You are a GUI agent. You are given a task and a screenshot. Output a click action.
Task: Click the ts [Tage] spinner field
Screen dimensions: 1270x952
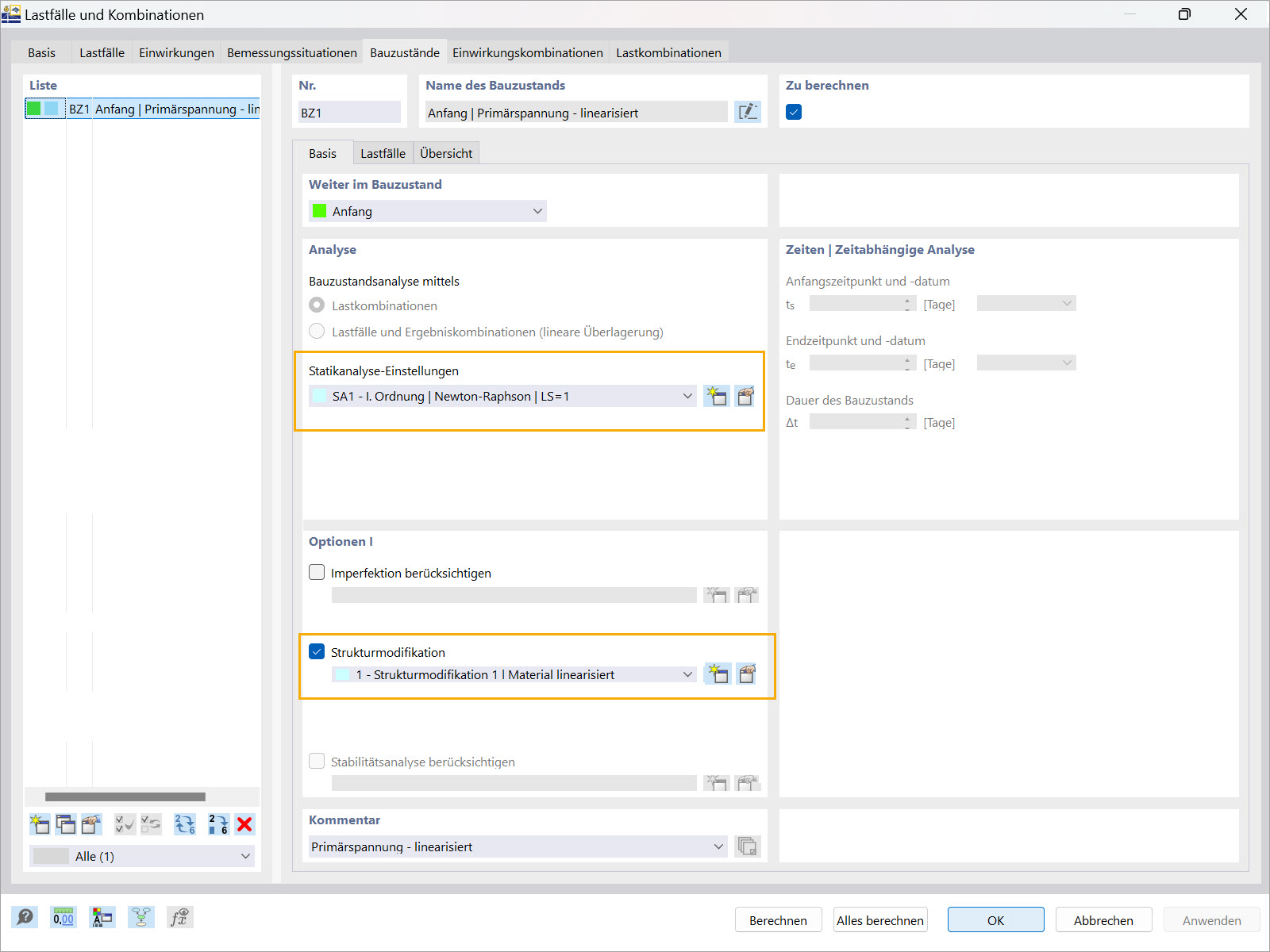pos(863,304)
